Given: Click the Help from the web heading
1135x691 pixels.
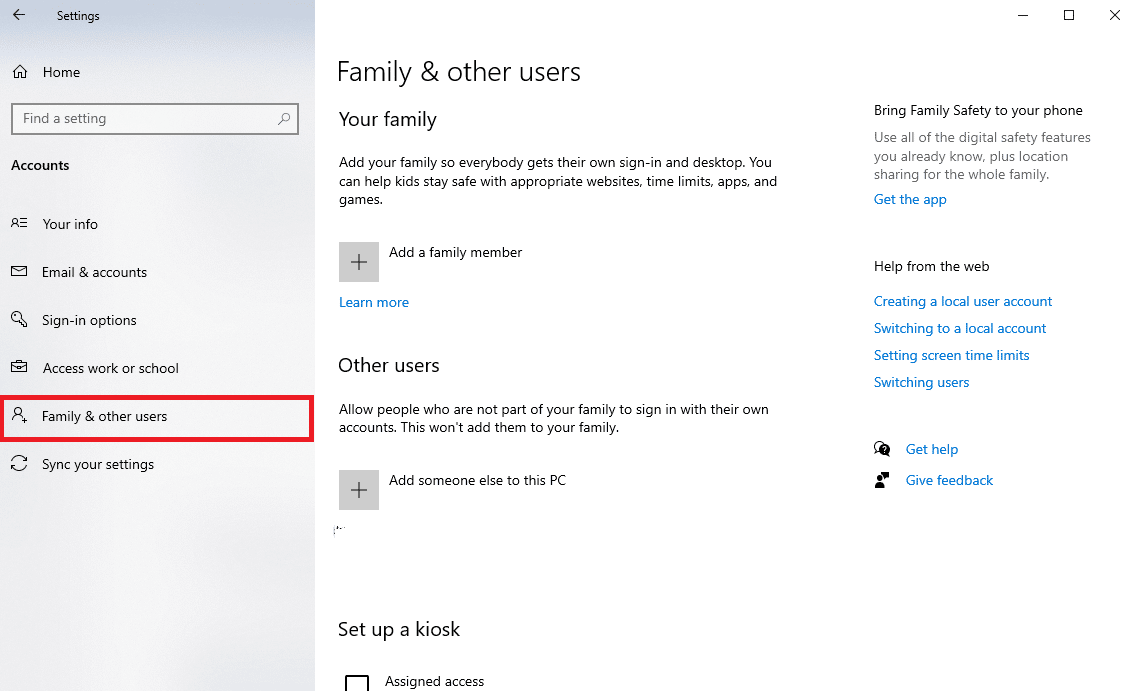Looking at the screenshot, I should [932, 266].
